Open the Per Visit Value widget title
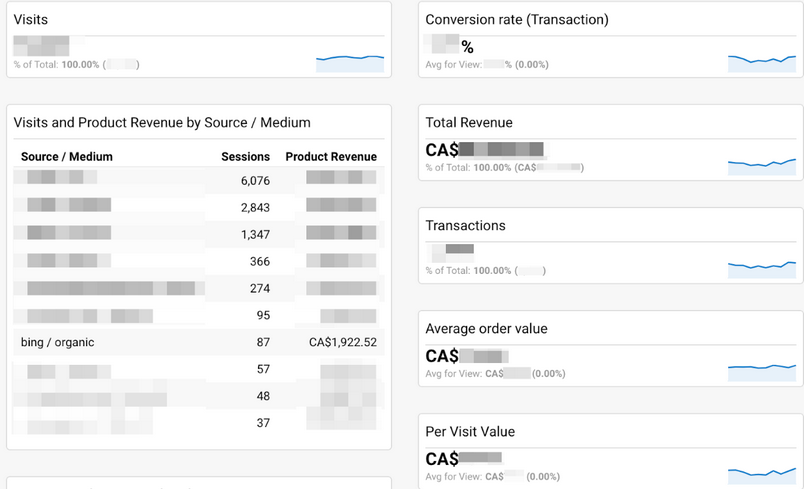Screen dimensions: 804x489 470,431
